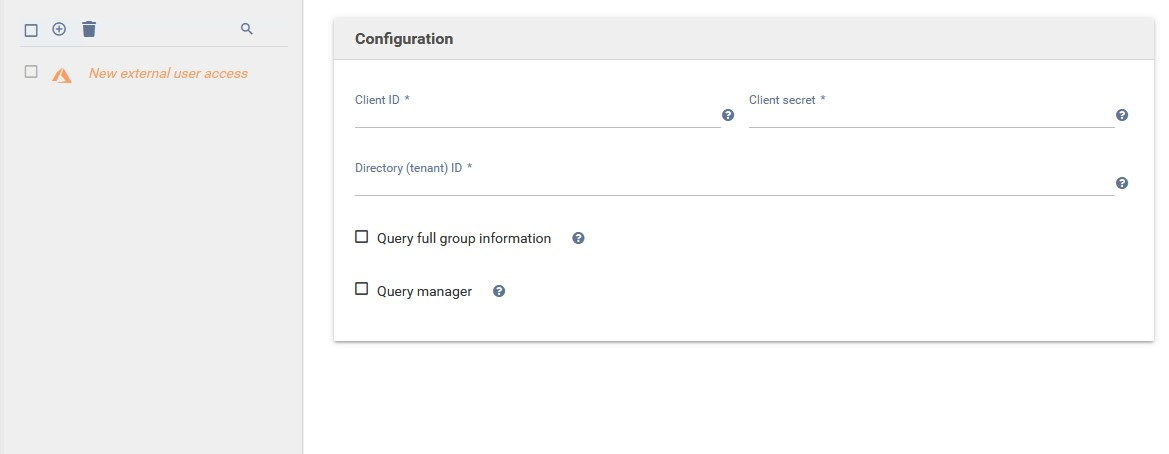Screen dimensions: 1169x454
Task: Toggle the select-all checkbox in list toolbar
Action: coord(31,30)
